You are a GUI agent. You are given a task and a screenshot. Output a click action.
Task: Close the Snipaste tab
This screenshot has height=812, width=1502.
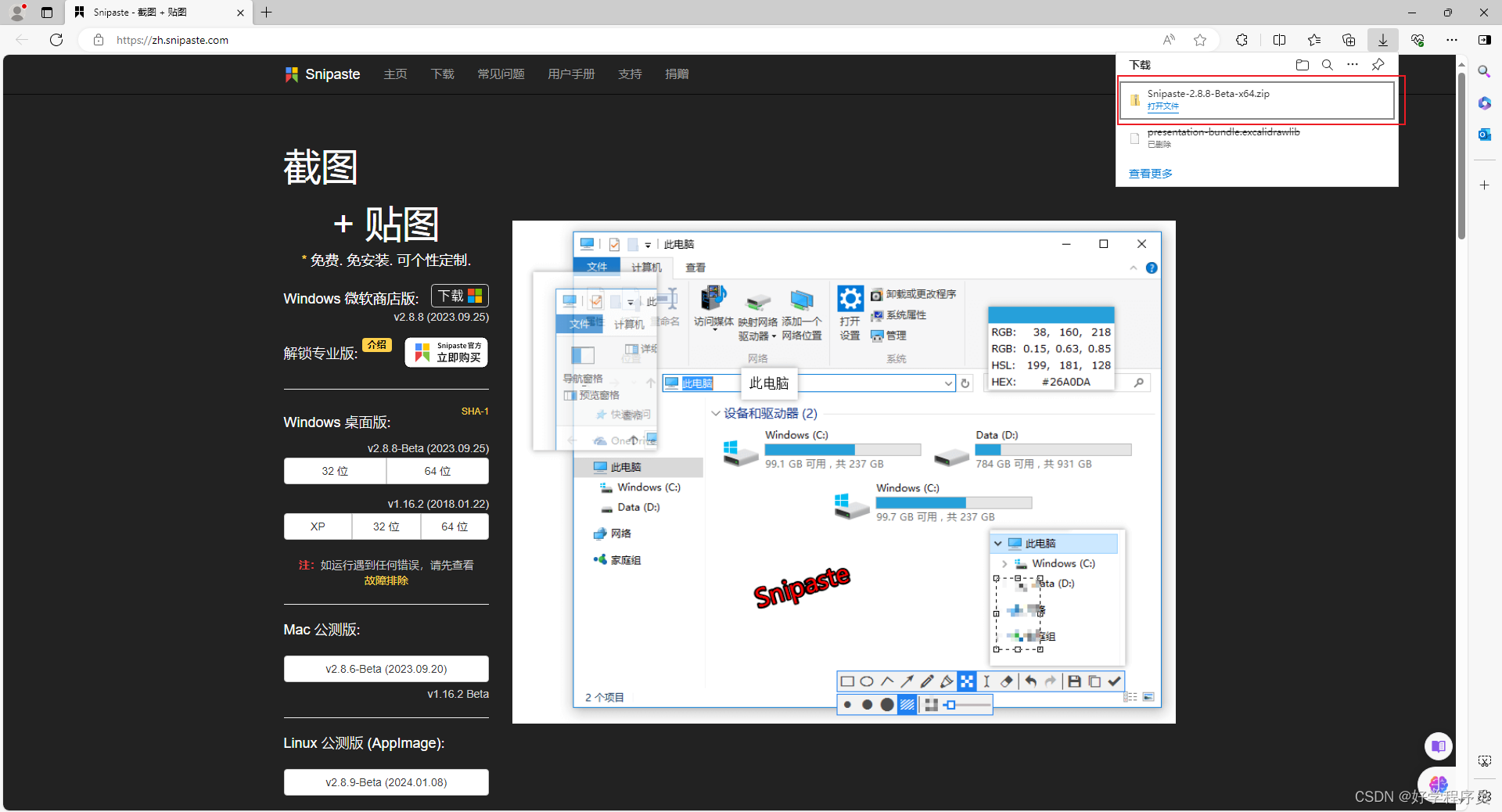coord(240,13)
